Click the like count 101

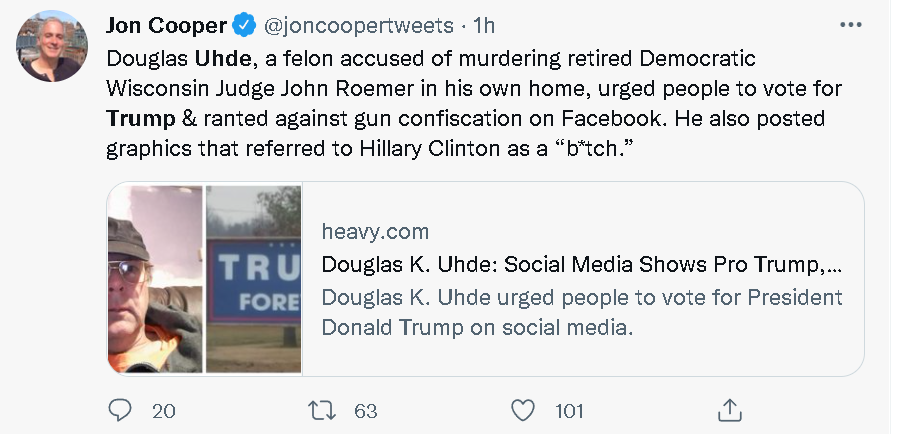point(570,410)
